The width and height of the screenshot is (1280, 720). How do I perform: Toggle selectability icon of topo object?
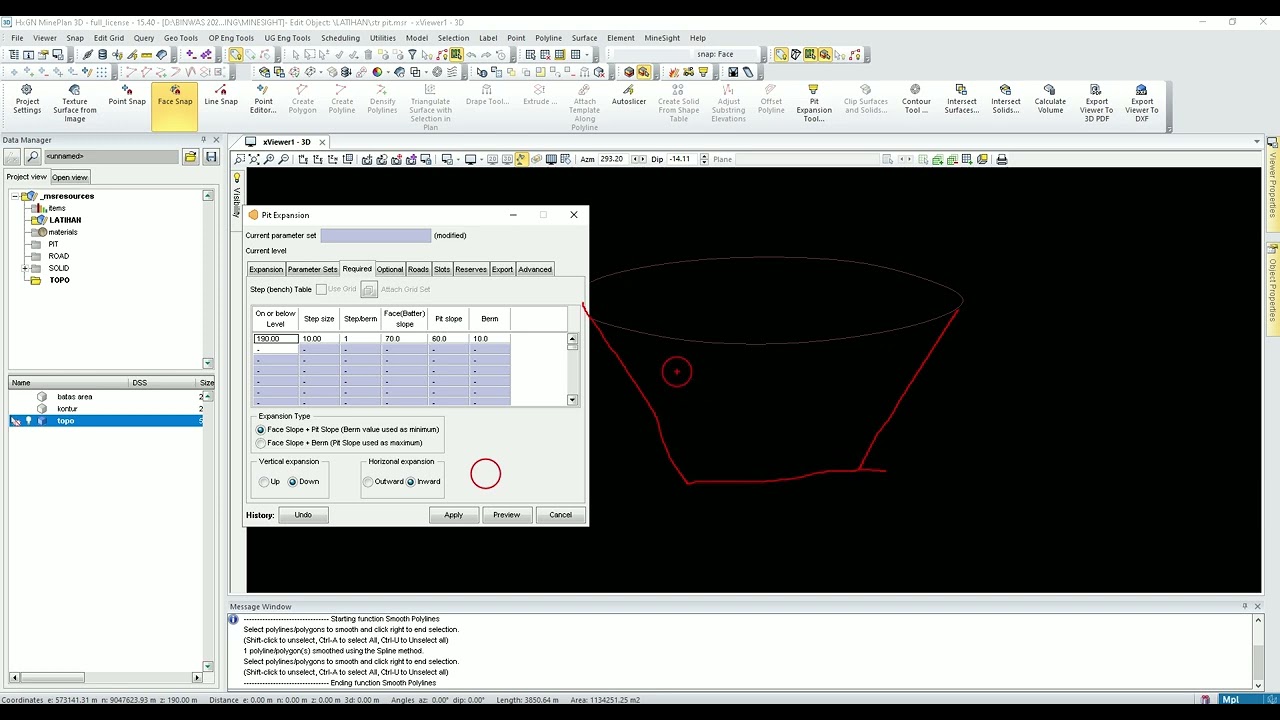[15, 421]
